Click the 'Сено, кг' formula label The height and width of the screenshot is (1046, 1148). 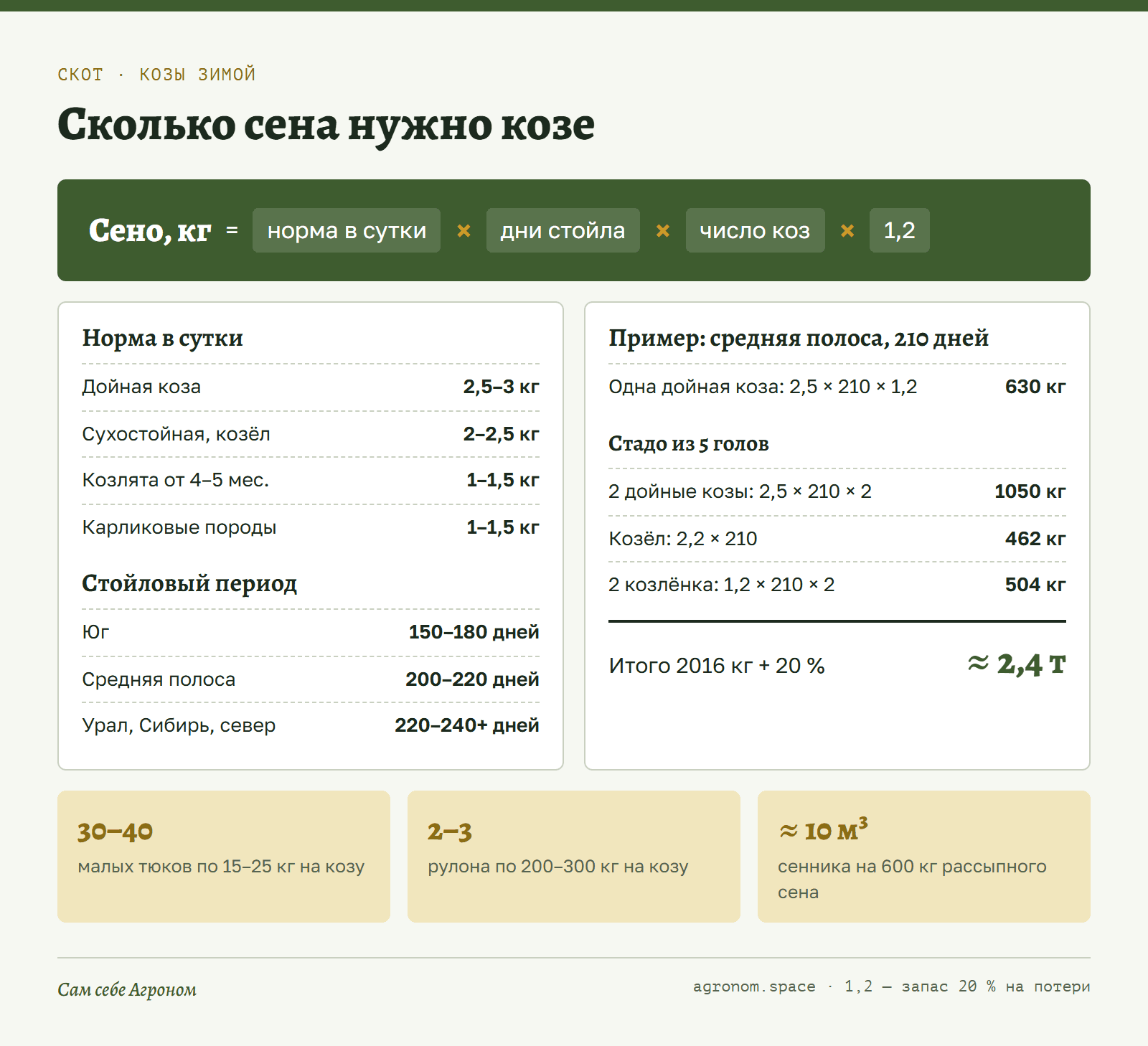(149, 230)
